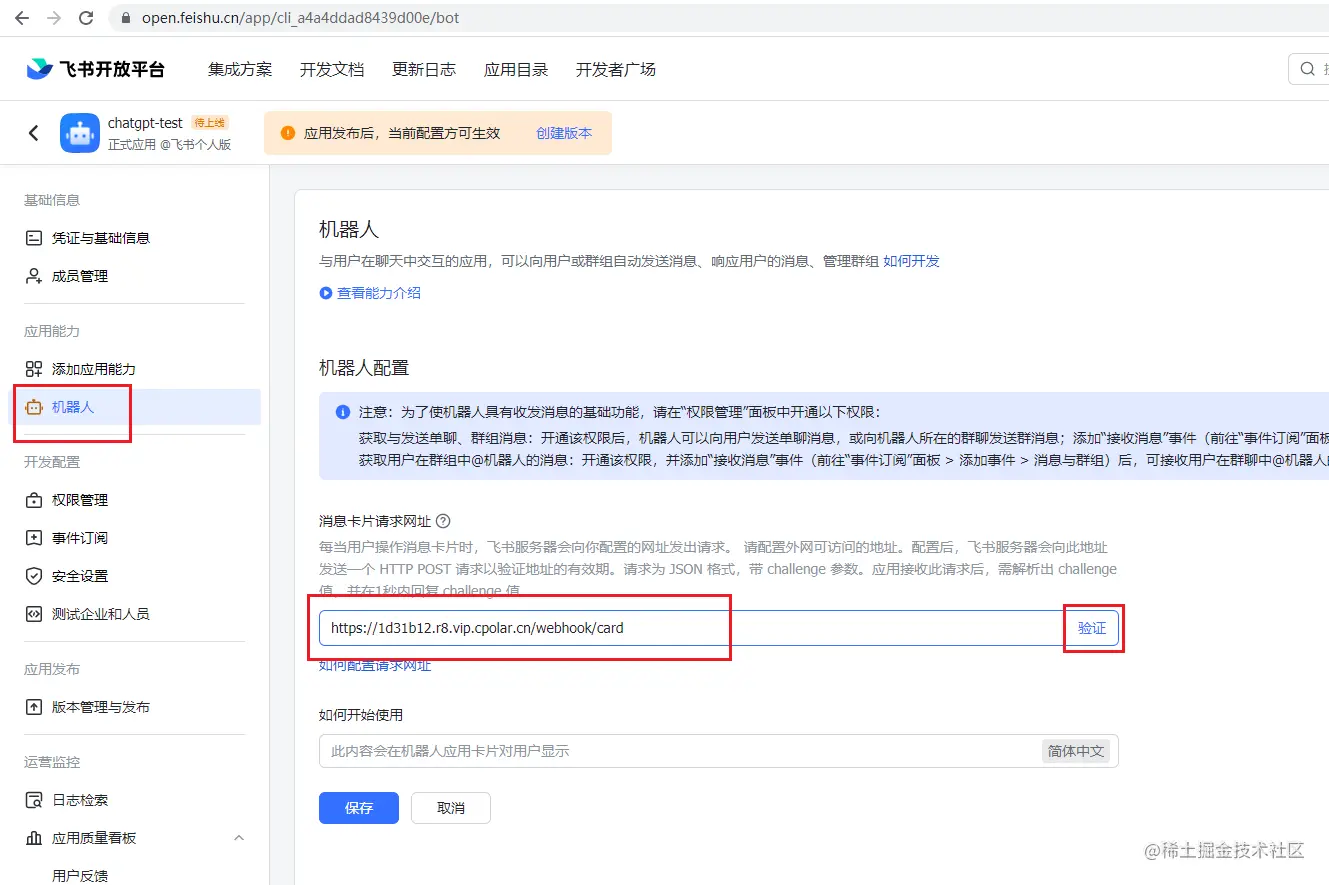The height and width of the screenshot is (885, 1329).
Task: Open the 如何开发 link
Action: [x=911, y=261]
